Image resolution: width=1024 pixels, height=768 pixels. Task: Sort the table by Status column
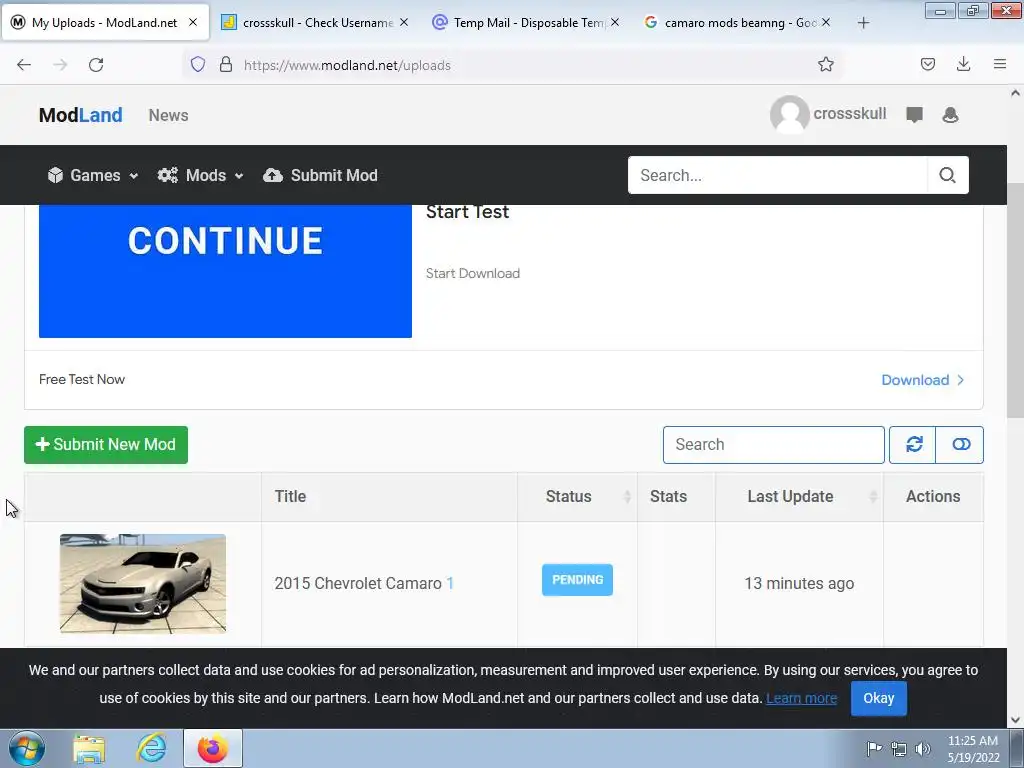click(577, 496)
